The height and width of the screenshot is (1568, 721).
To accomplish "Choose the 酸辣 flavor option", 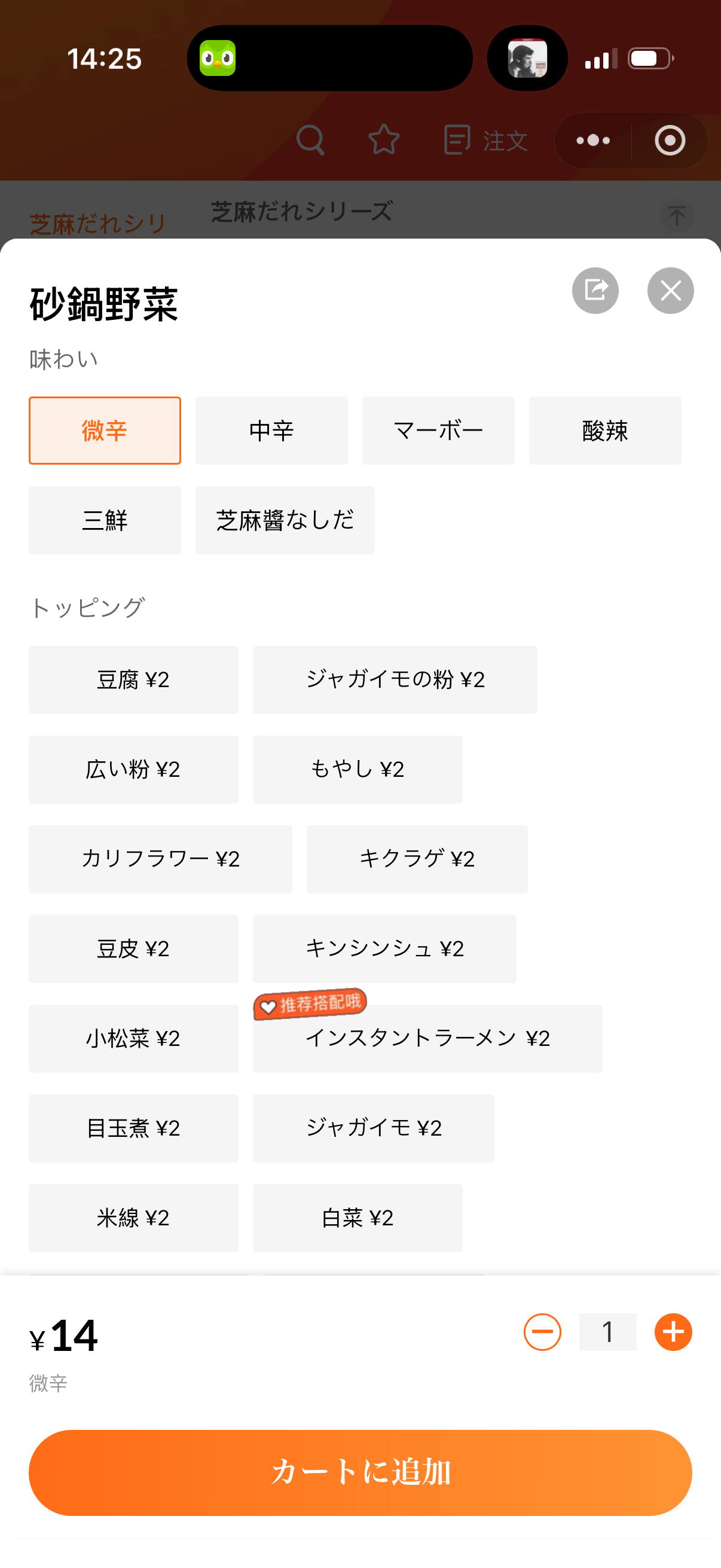I will pos(605,431).
